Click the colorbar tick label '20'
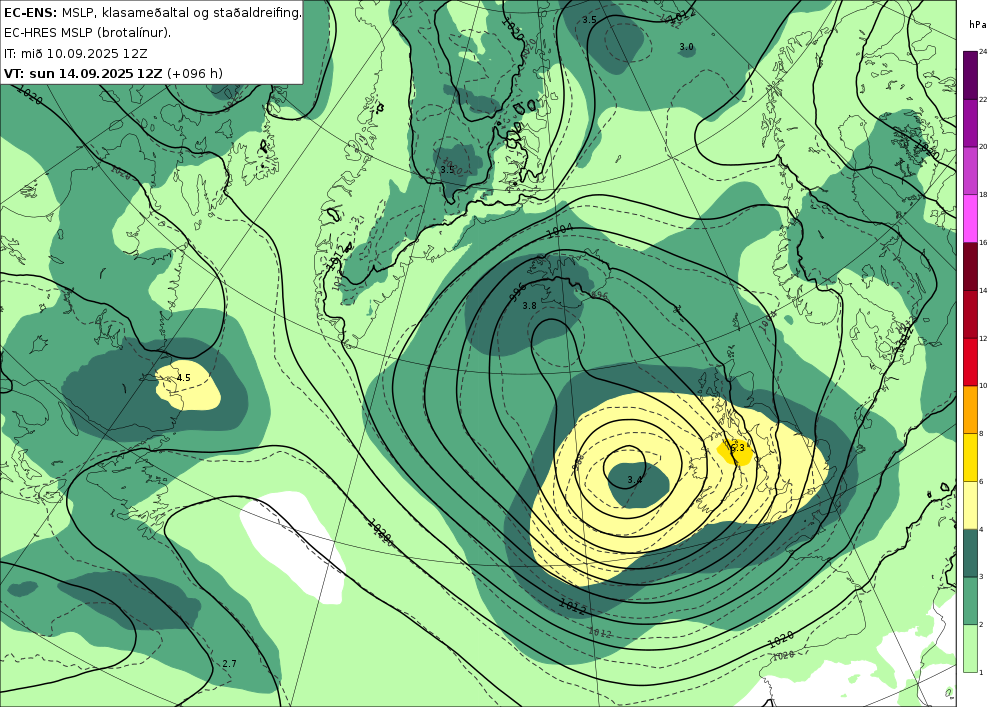The width and height of the screenshot is (1000, 707). pyautogui.click(x=983, y=147)
